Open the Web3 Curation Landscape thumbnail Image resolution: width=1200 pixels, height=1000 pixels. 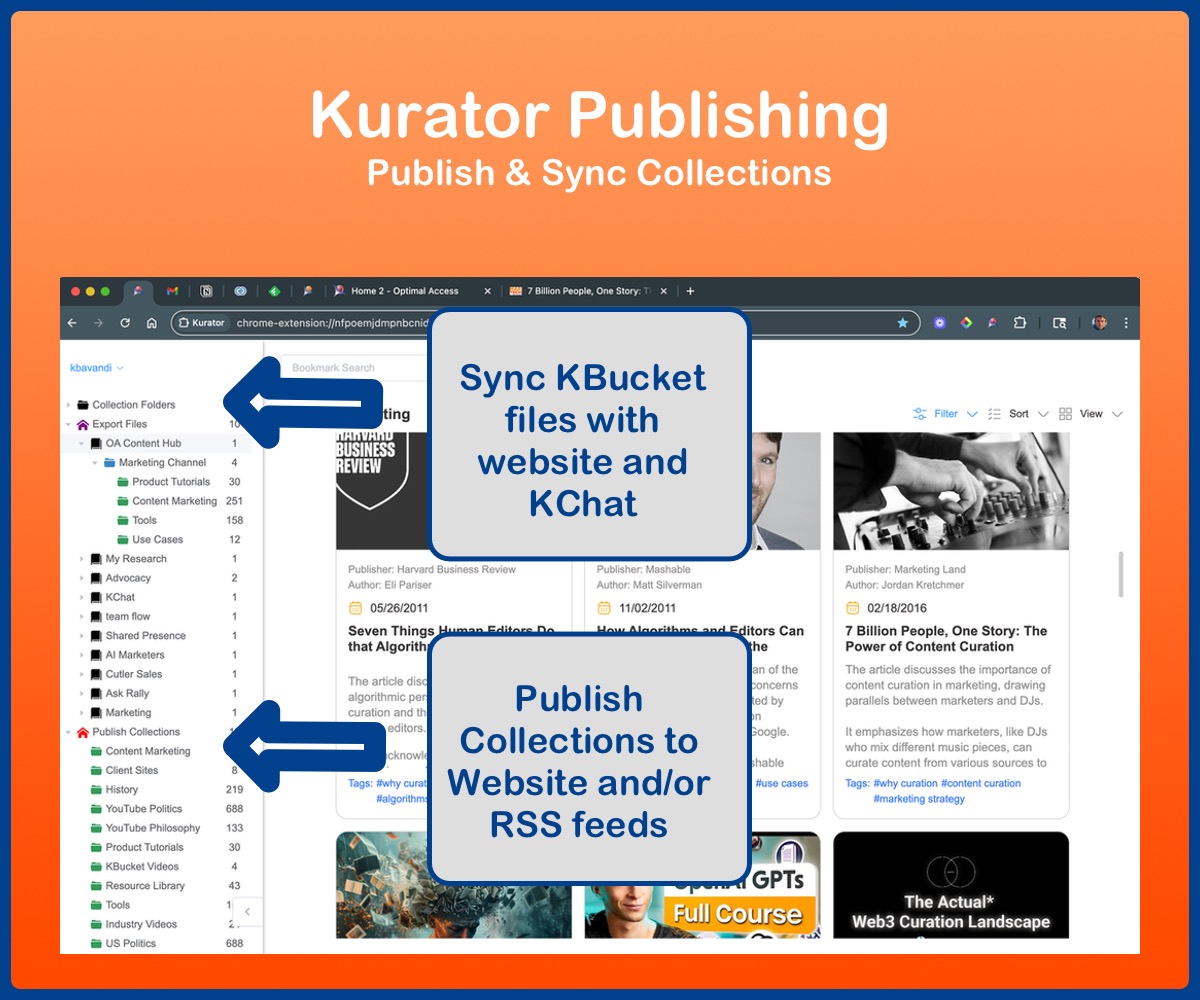950,885
